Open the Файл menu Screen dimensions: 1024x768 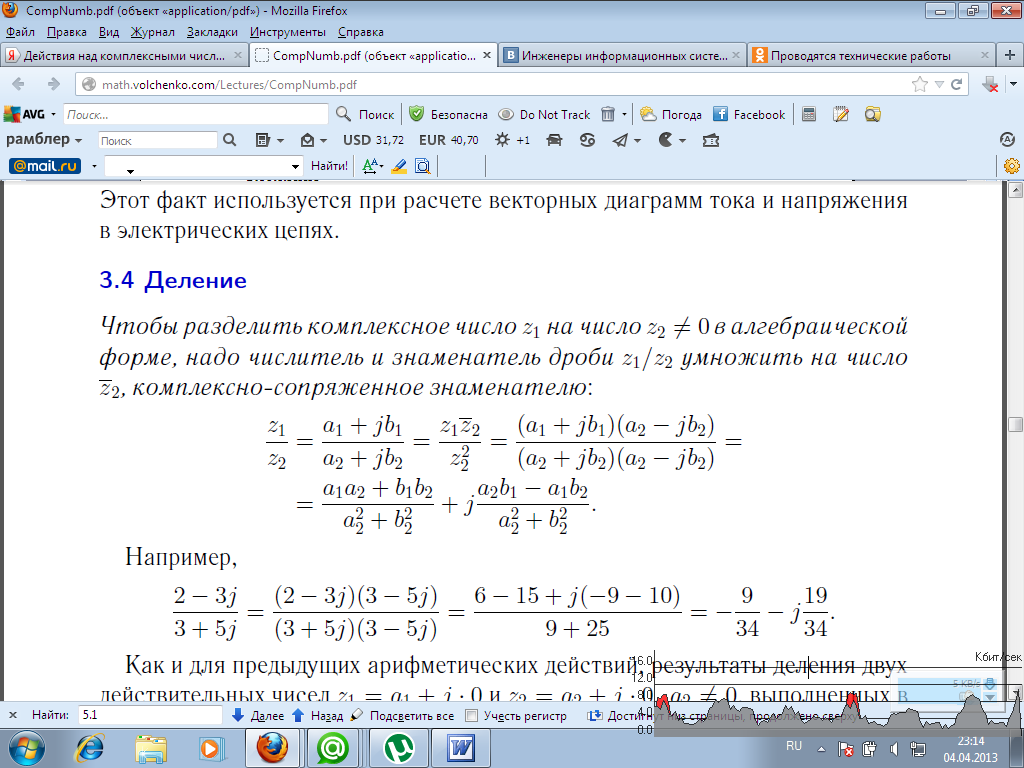coord(20,32)
